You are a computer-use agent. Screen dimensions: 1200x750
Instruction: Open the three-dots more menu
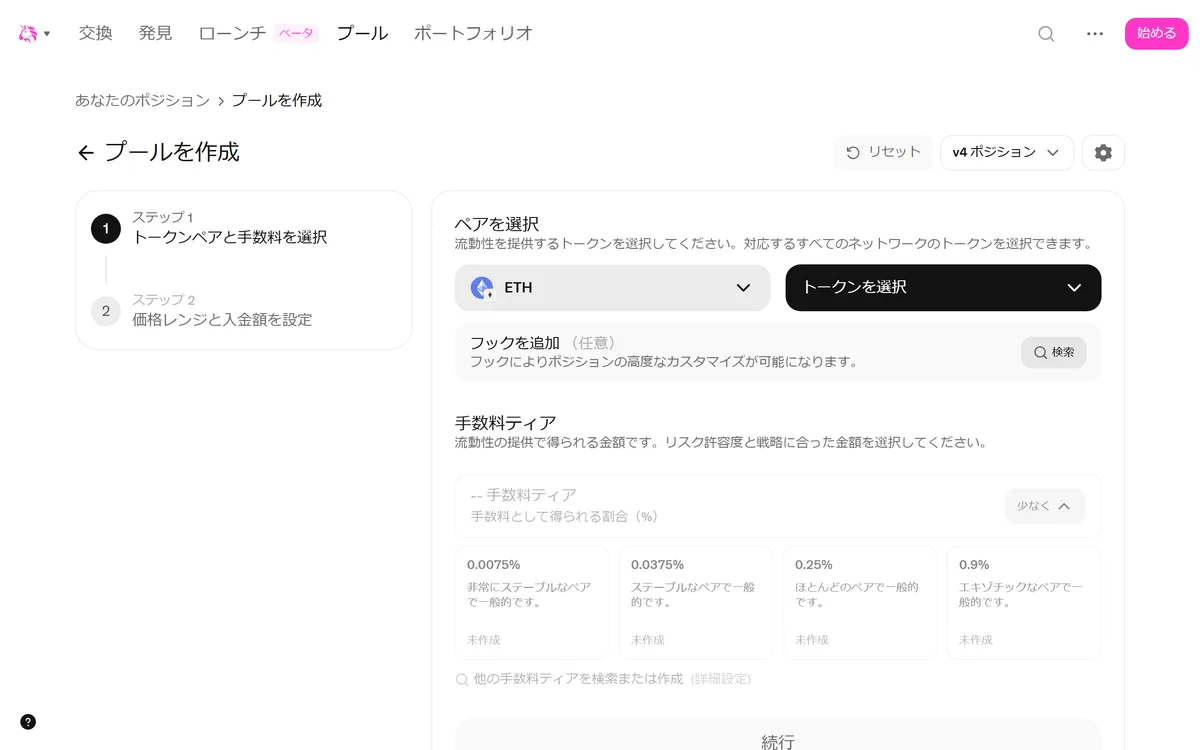1095,33
